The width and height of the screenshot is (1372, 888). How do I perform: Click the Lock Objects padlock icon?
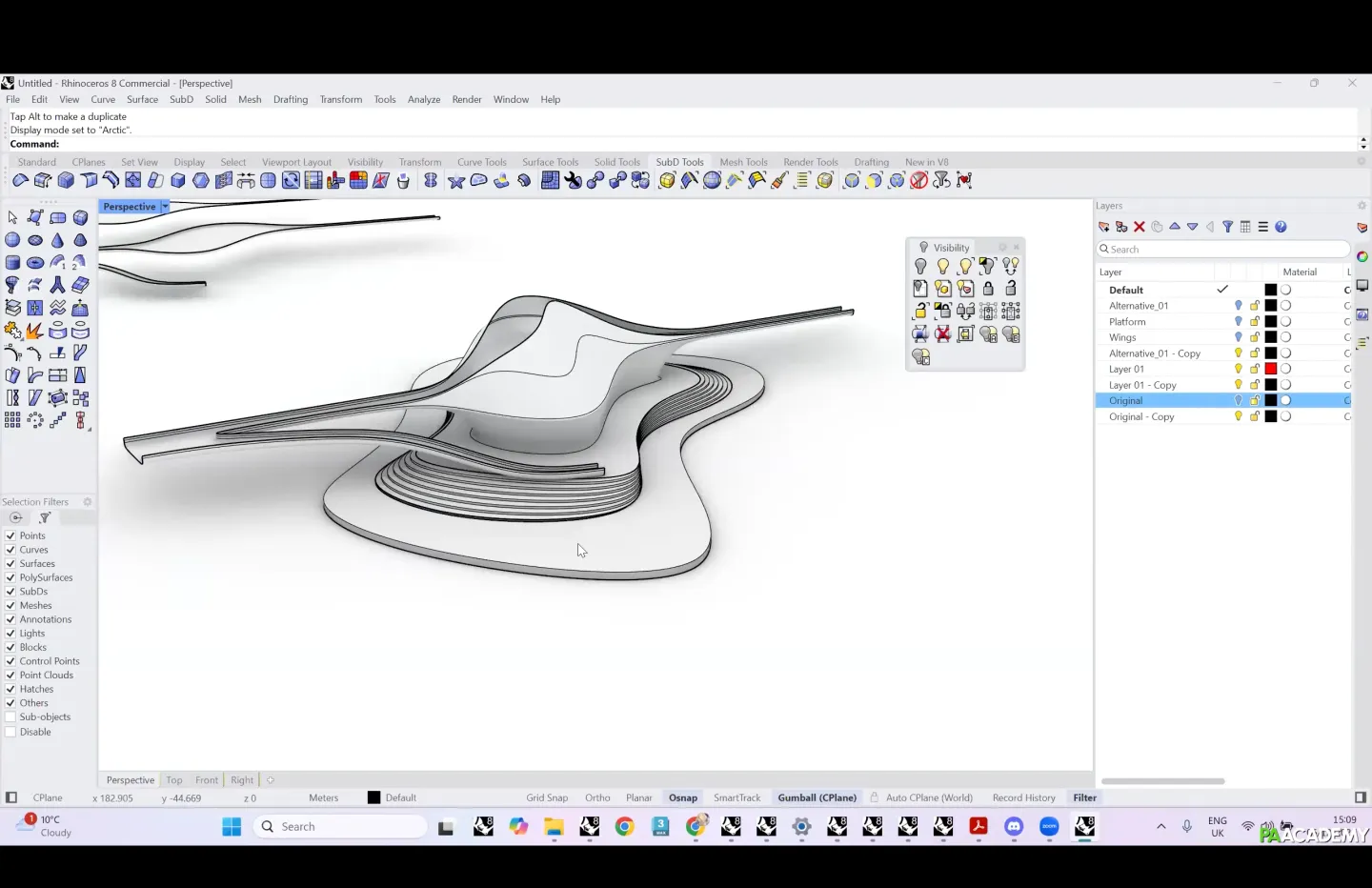988,289
